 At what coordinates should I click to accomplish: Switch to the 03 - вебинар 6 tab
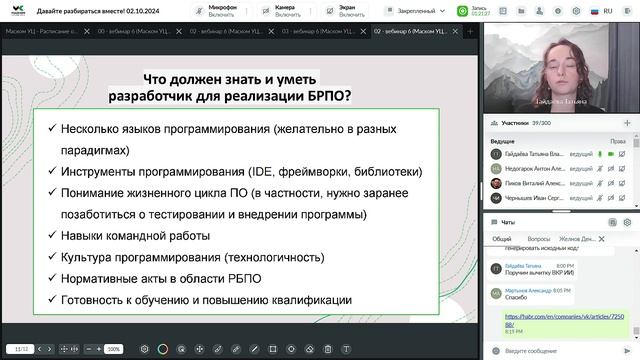click(318, 31)
